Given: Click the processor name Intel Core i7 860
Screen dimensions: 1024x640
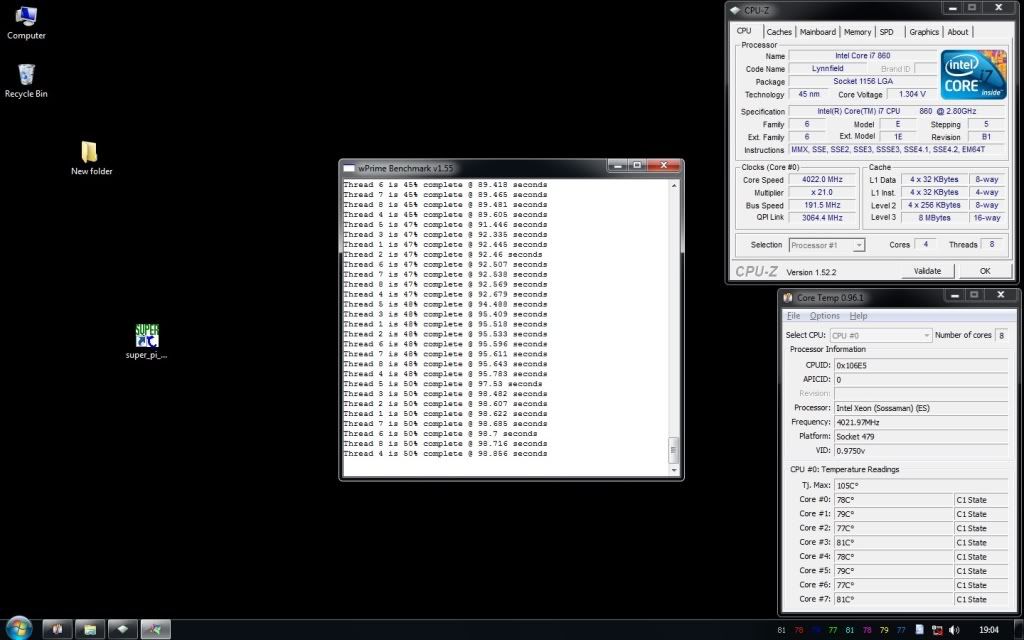Looking at the screenshot, I should (x=863, y=56).
